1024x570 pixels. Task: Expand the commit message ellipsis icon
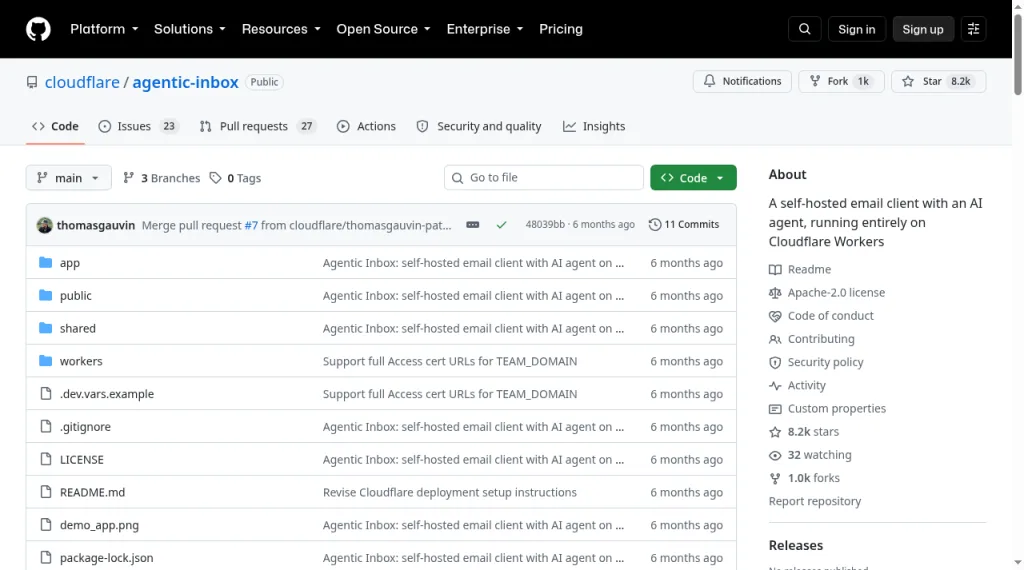point(473,225)
